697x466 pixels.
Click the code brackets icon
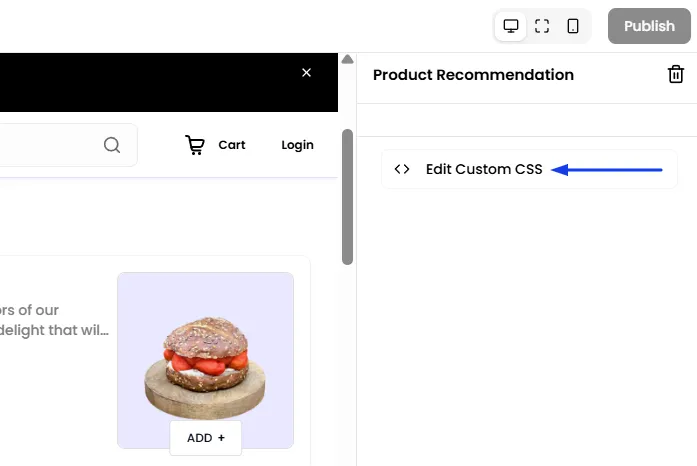402,169
